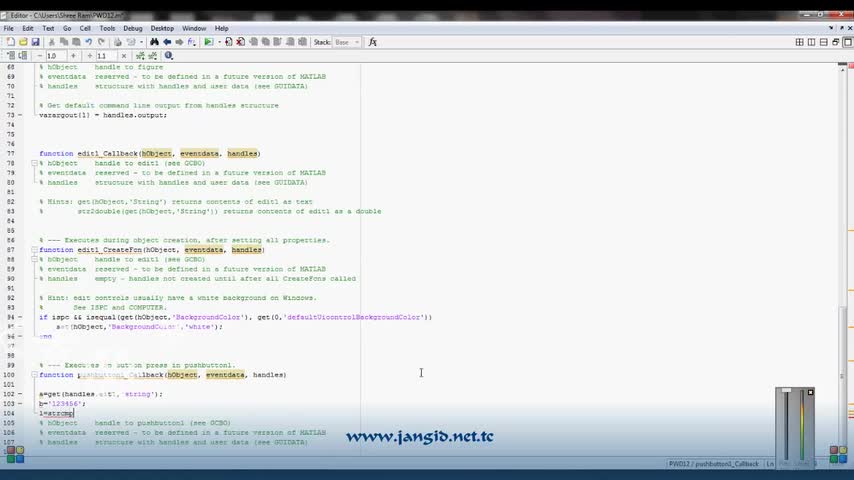Float editor documents icon
This screenshot has width=854, height=480.
(835, 42)
